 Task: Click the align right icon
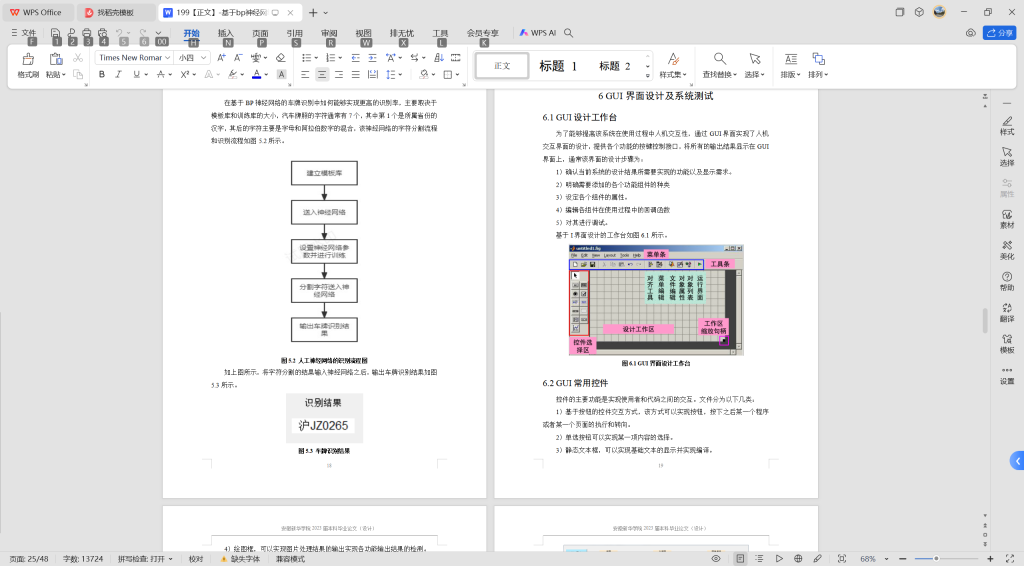[x=339, y=74]
